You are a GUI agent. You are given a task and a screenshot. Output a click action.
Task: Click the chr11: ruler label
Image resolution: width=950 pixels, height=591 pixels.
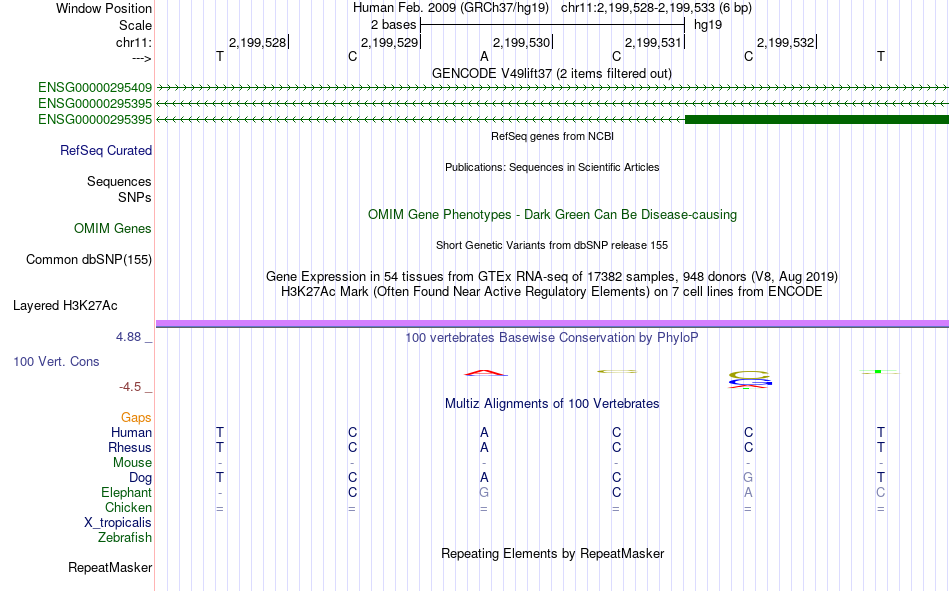point(134,42)
